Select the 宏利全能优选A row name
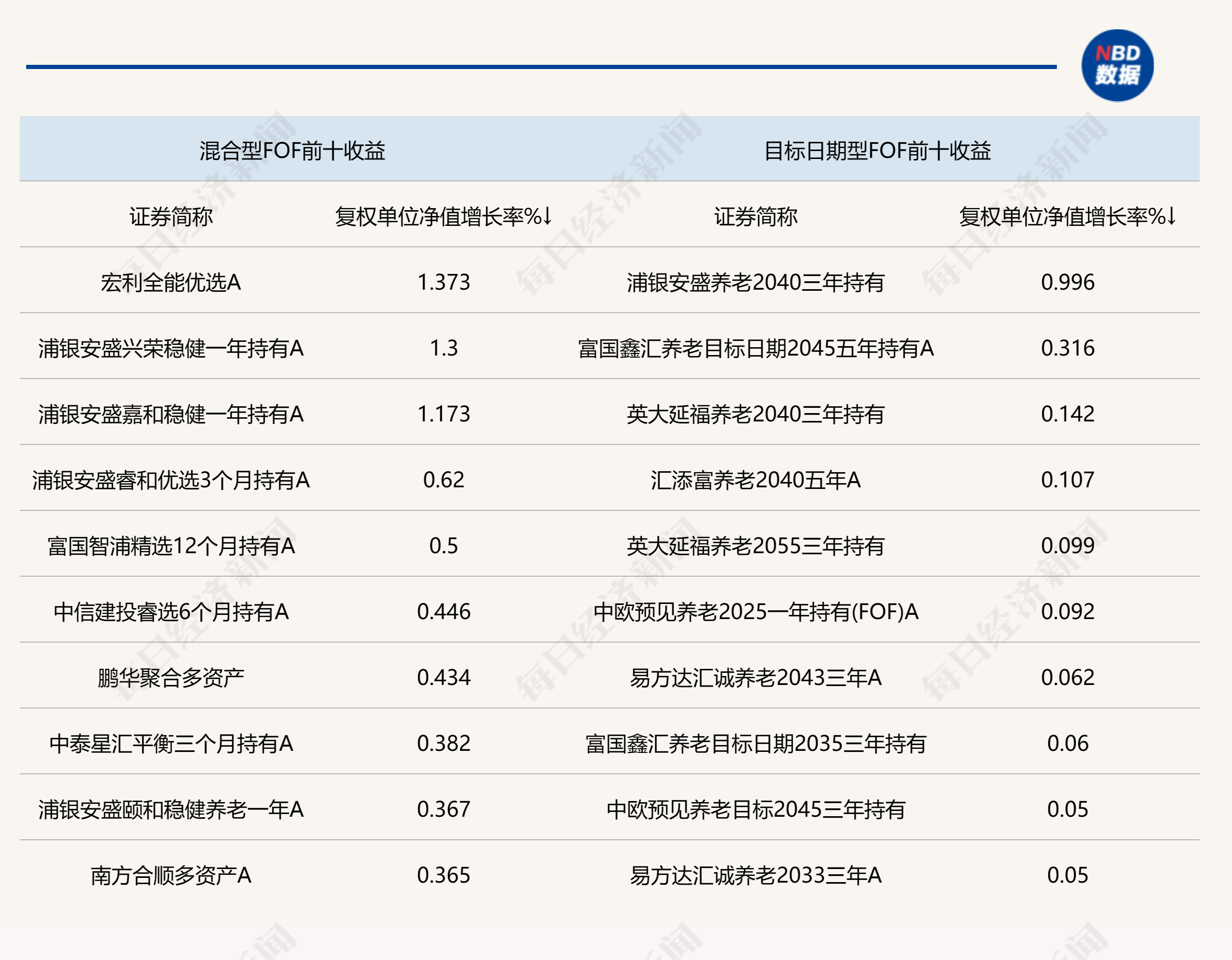 coord(171,282)
